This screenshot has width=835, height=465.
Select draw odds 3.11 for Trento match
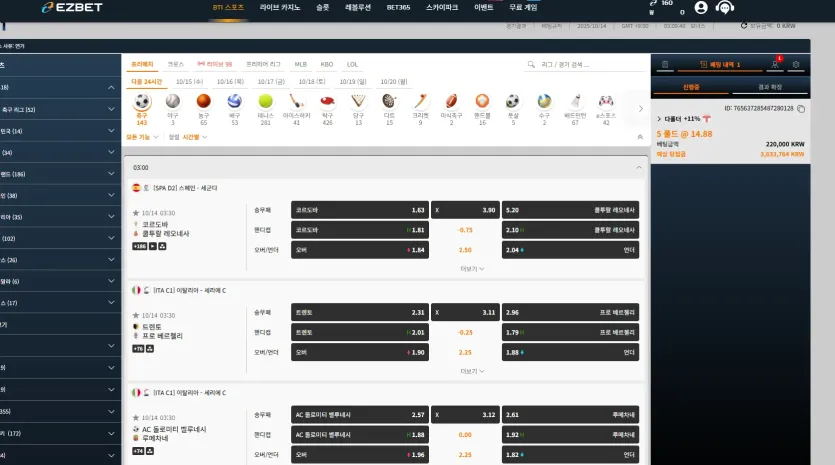465,312
